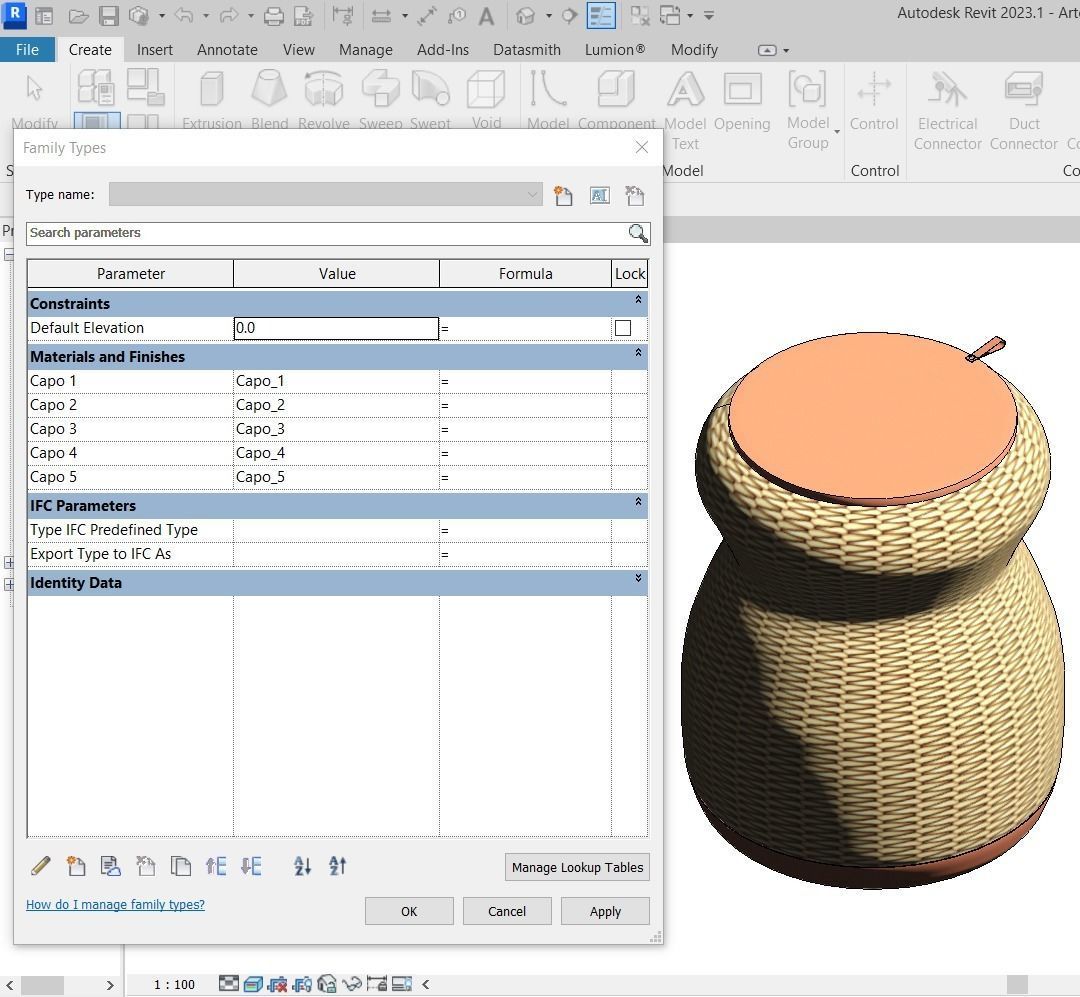Viewport: 1080px width, 997px height.
Task: Switch to the Datasmith ribbon tab
Action: point(527,50)
